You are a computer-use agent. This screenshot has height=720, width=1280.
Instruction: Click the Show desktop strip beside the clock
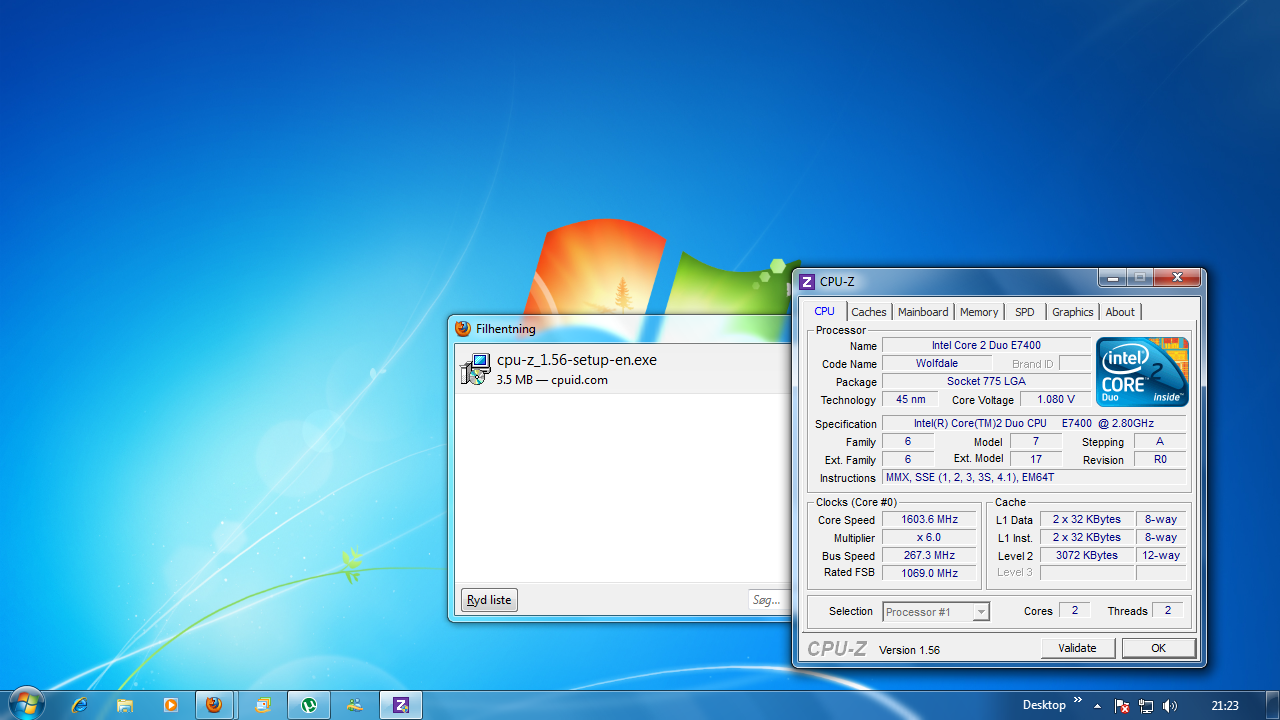[x=1273, y=705]
